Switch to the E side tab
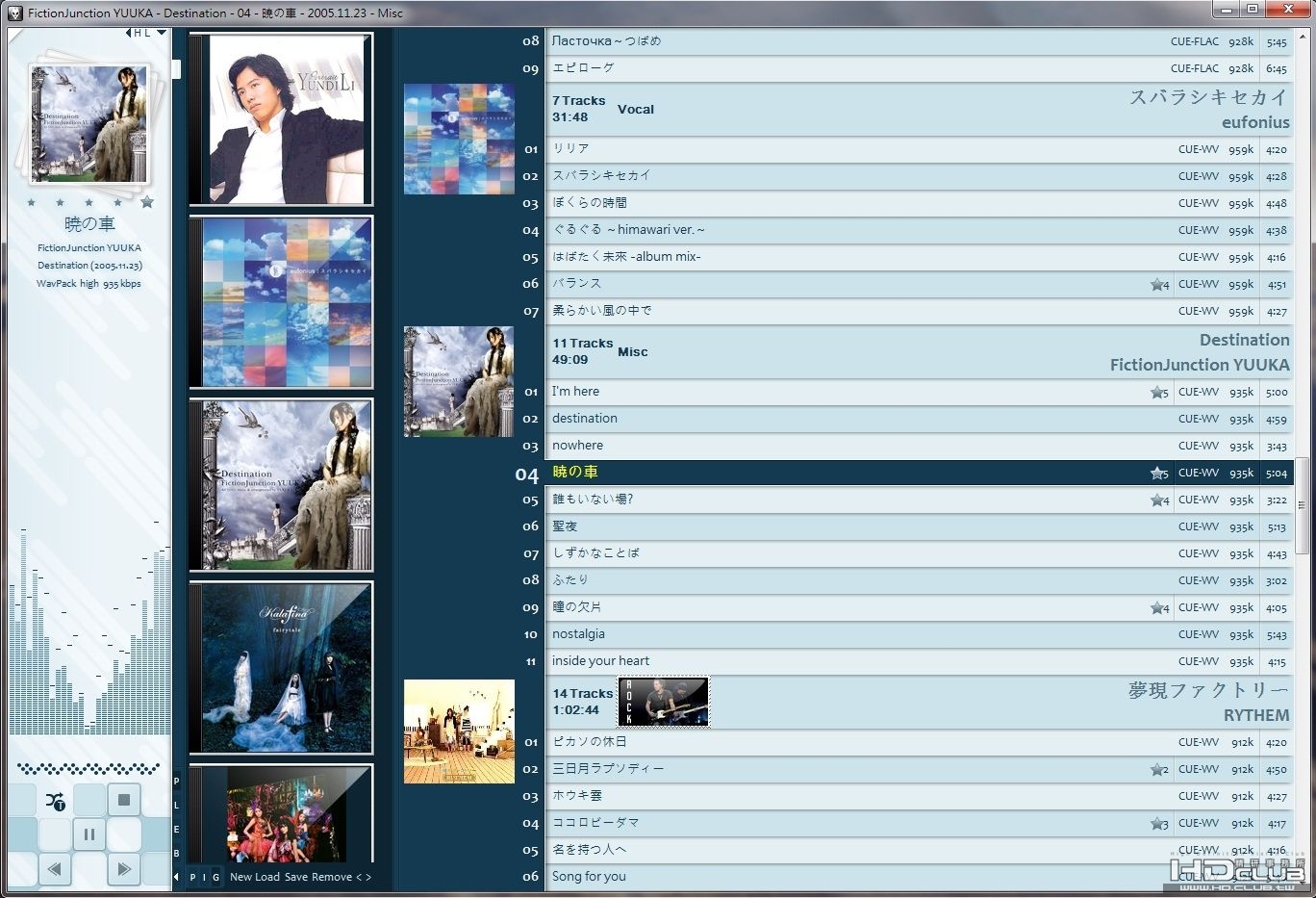This screenshot has width=1316, height=898. 176,829
